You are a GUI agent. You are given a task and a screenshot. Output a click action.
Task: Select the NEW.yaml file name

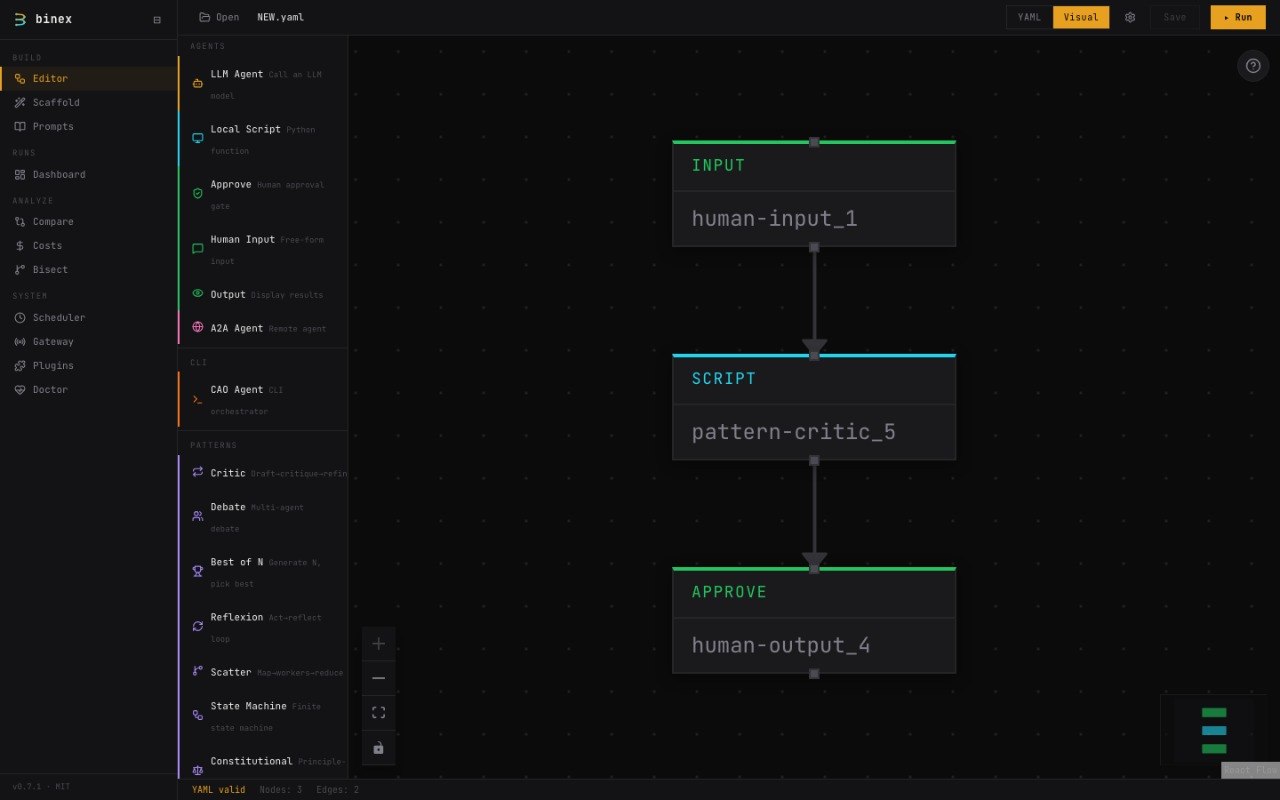click(x=280, y=17)
